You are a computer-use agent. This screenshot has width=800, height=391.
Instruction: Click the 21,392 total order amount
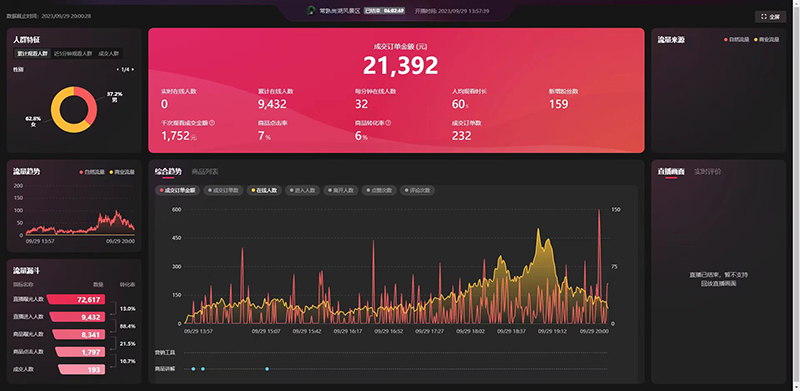(x=401, y=65)
